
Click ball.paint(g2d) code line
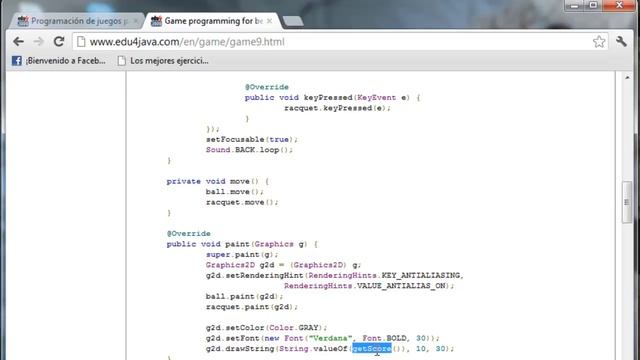(244, 296)
